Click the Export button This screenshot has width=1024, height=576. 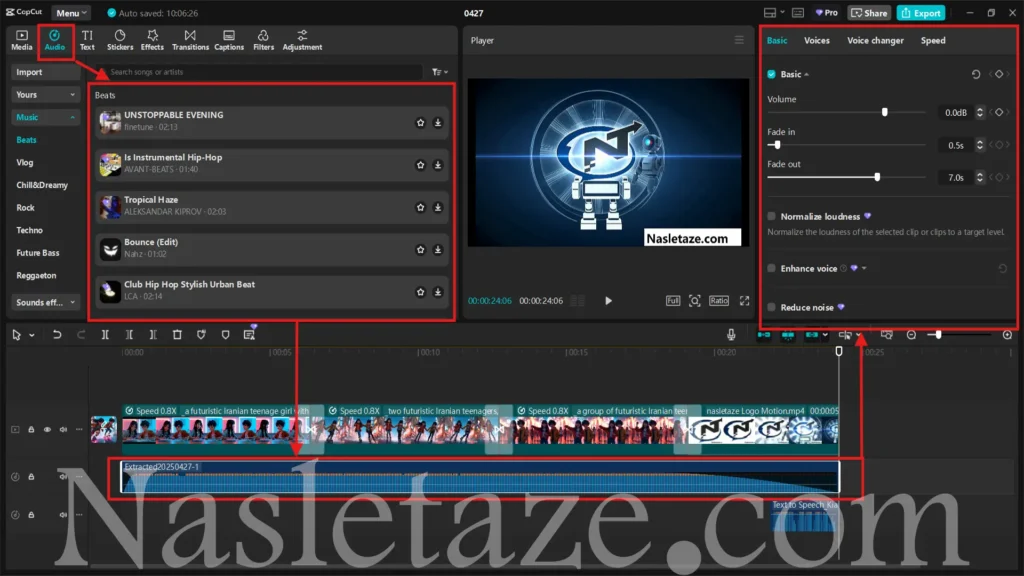point(921,13)
